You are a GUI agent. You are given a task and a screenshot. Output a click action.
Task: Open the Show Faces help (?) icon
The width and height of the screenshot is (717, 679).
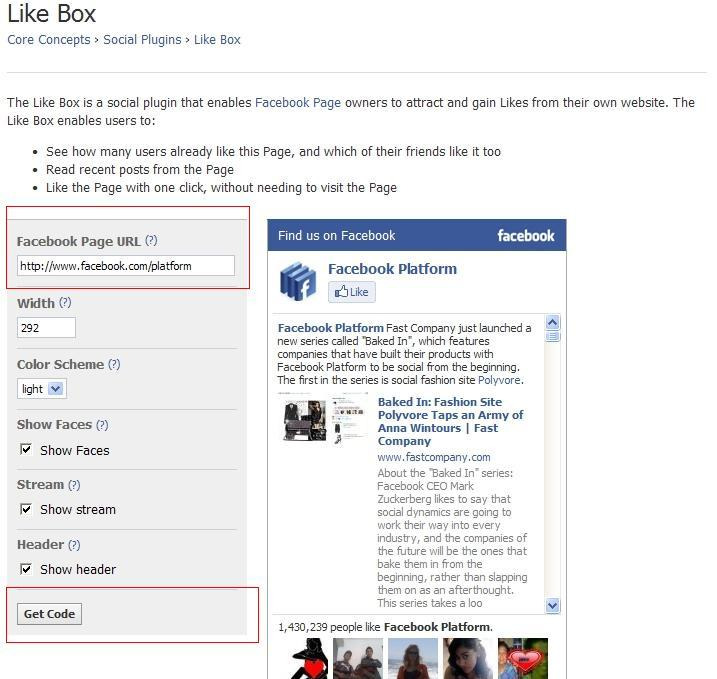[102, 425]
